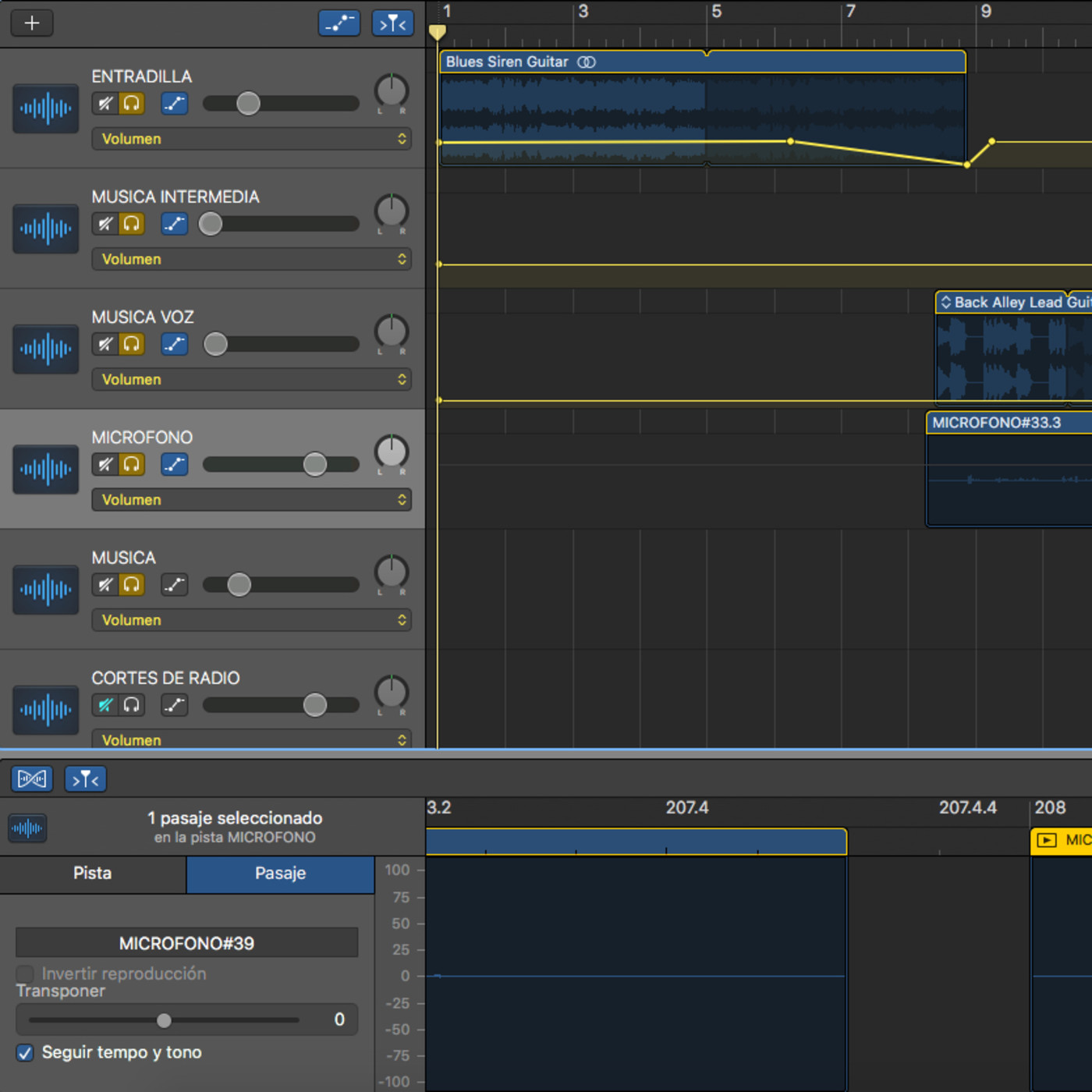
Task: Toggle the editor catch playhead button
Action: tap(85, 778)
